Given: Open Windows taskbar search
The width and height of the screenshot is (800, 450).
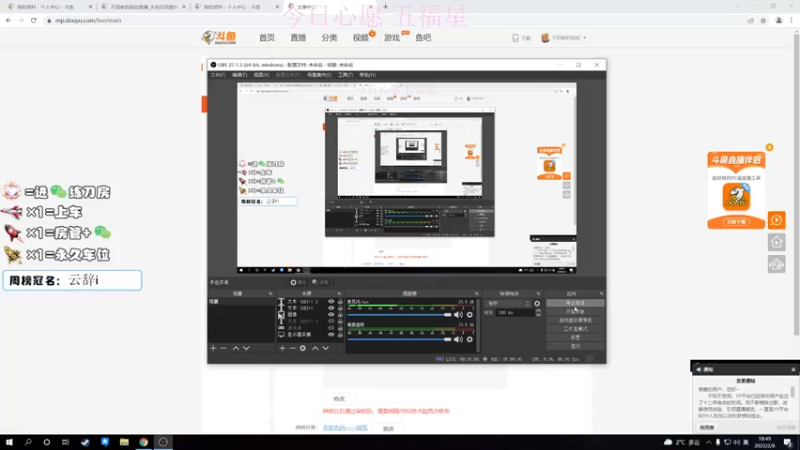Looking at the screenshot, I should (28, 442).
